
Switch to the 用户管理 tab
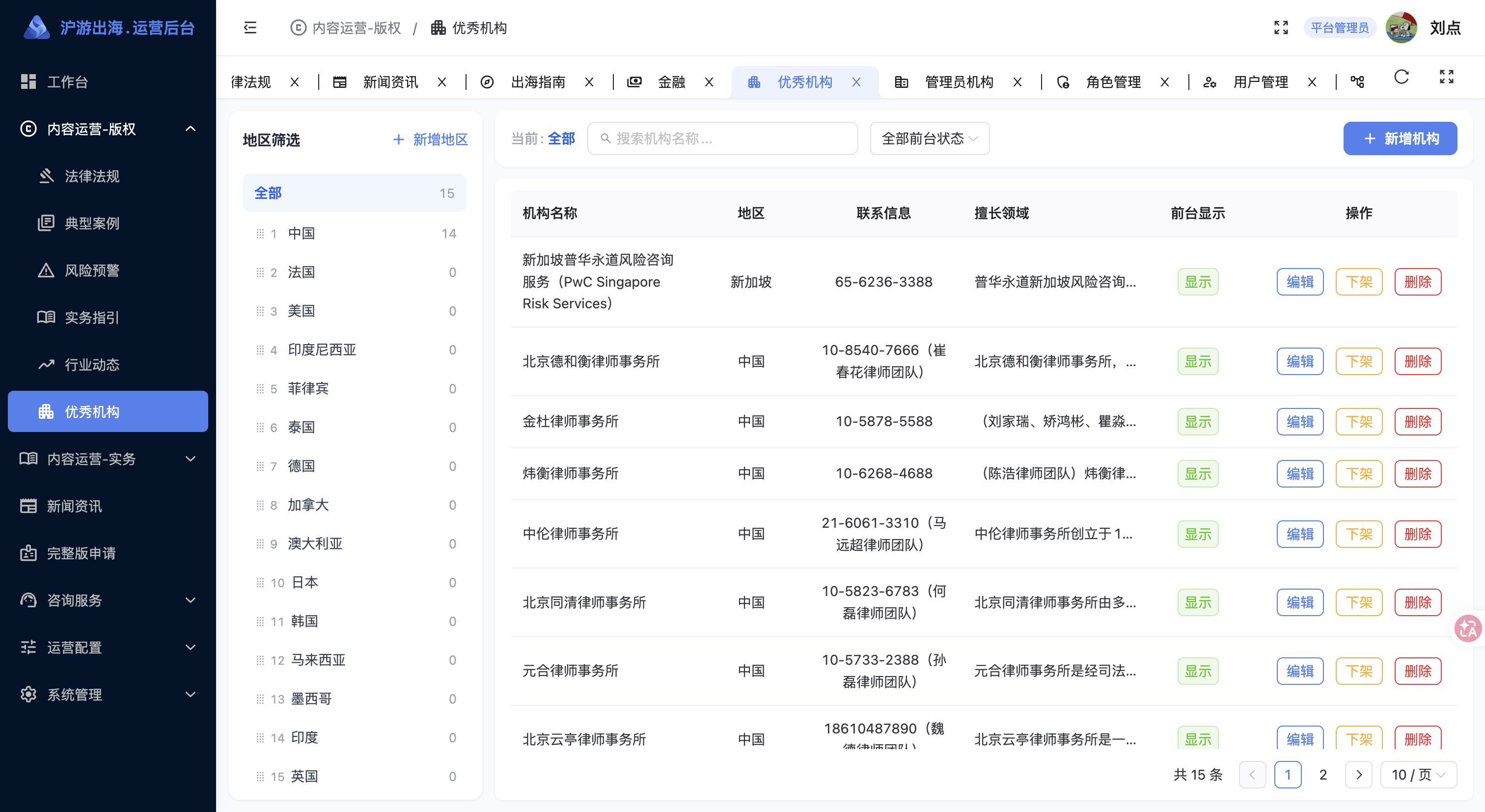(x=1261, y=82)
